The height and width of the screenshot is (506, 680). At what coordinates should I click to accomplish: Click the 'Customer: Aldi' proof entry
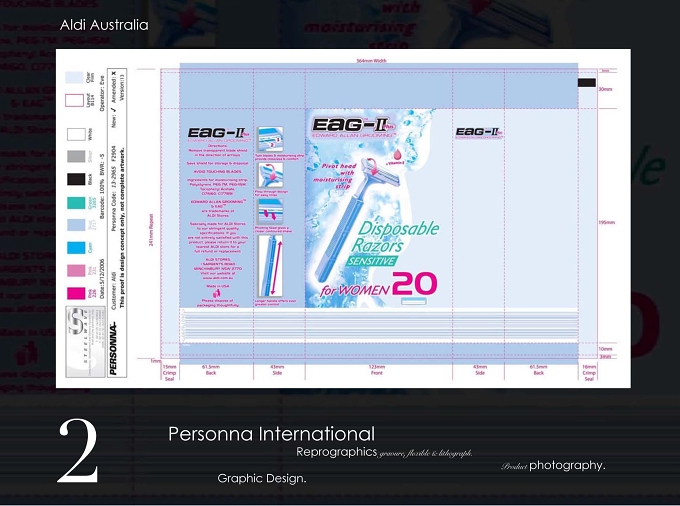(x=114, y=293)
